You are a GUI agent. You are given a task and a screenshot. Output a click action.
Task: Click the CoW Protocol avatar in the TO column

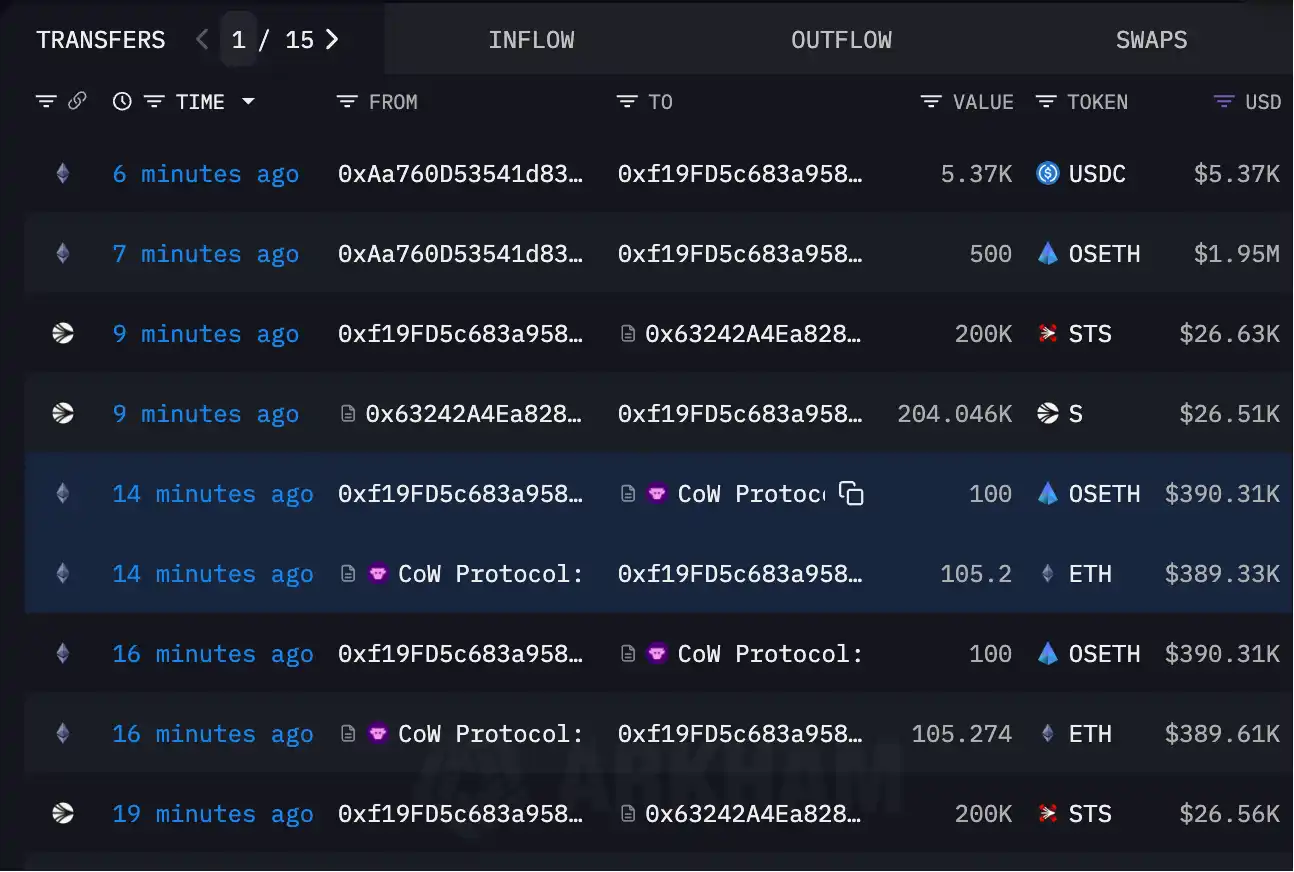coord(658,493)
